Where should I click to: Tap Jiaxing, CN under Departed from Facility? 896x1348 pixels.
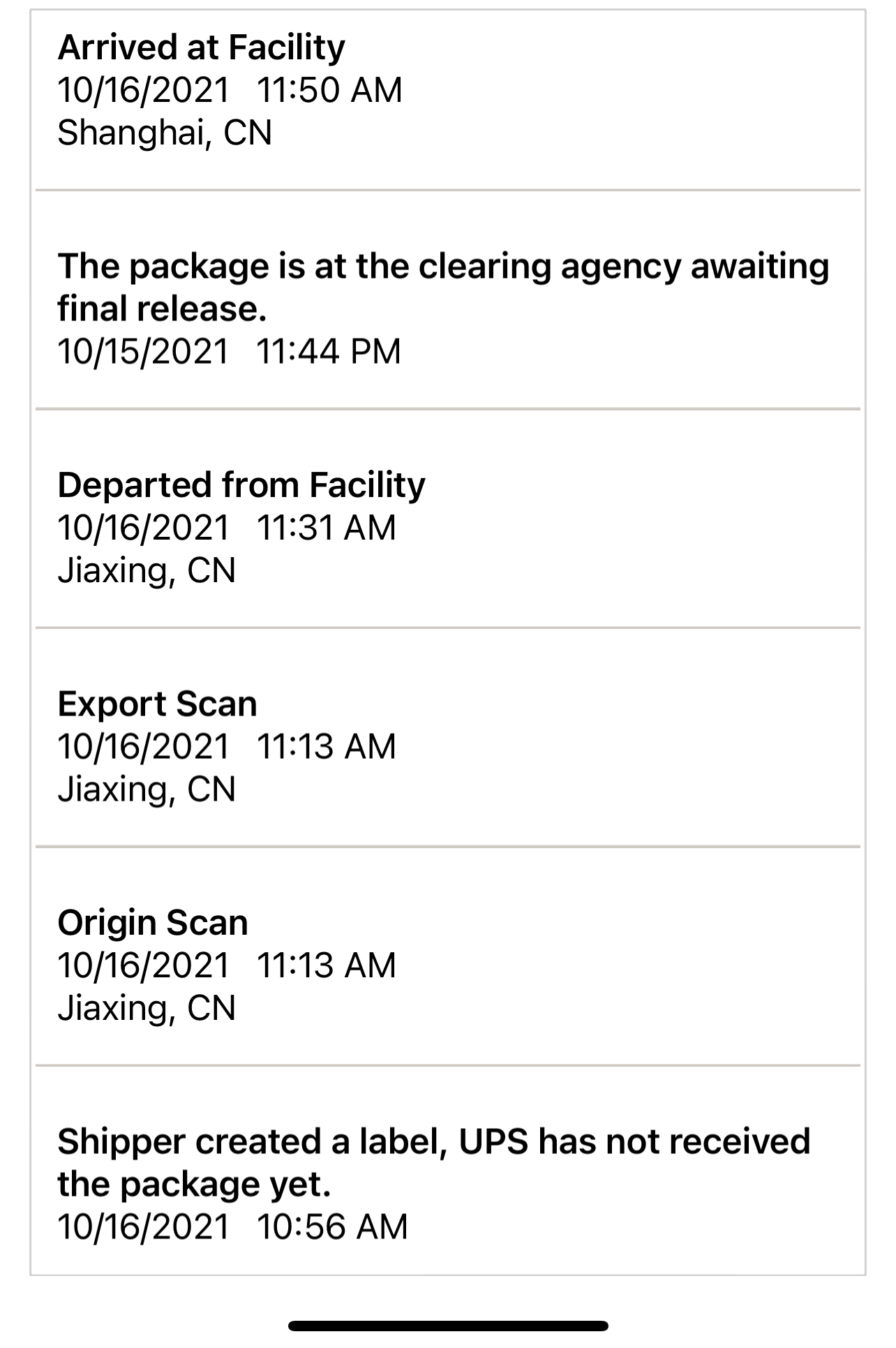[x=147, y=570]
